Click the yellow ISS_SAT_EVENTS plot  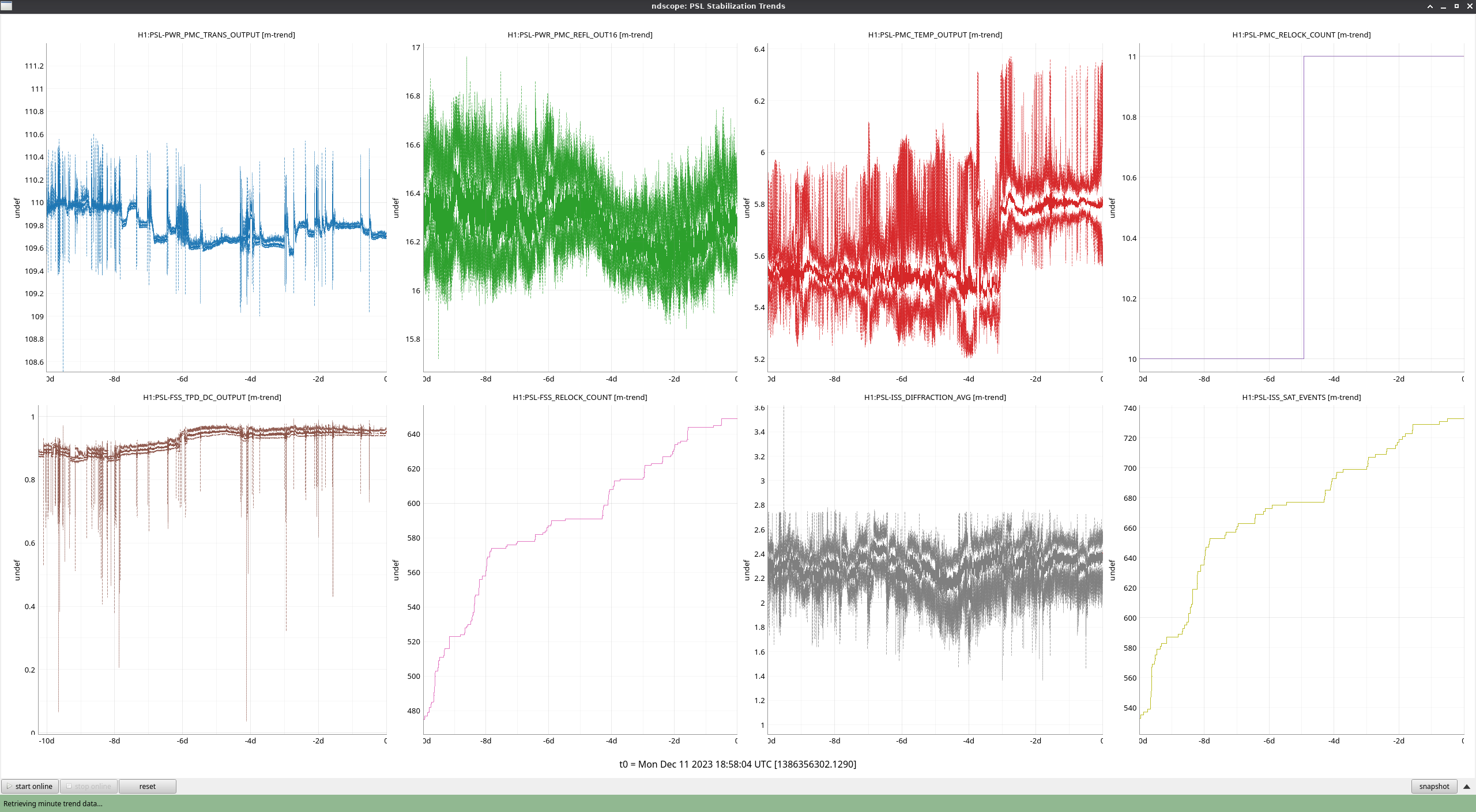pyautogui.click(x=1301, y=571)
